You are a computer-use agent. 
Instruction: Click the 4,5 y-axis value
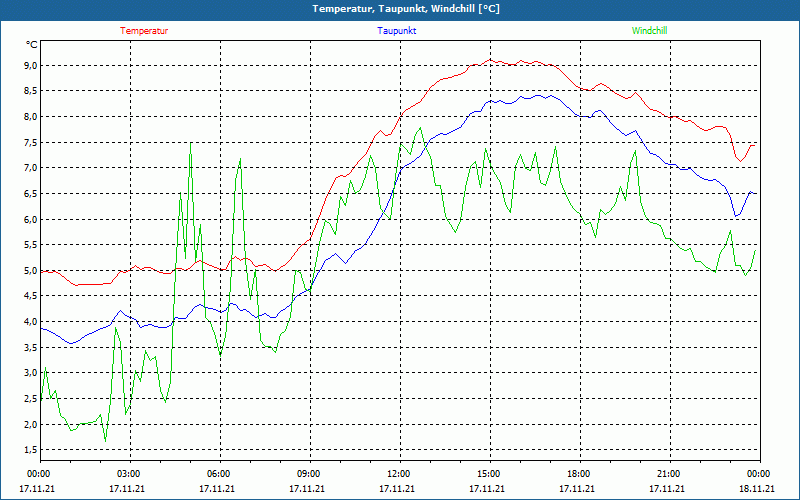click(x=31, y=296)
